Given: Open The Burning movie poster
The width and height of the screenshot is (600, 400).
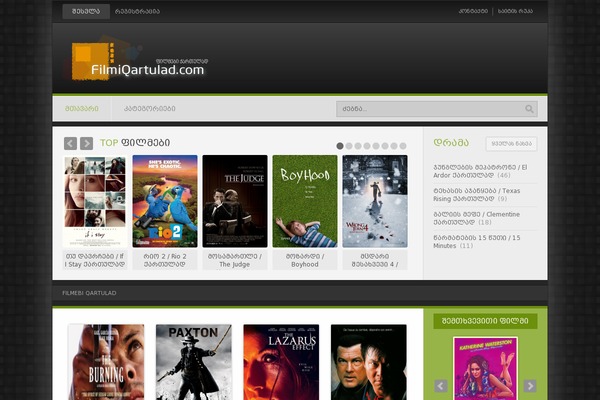Looking at the screenshot, I should coord(106,362).
